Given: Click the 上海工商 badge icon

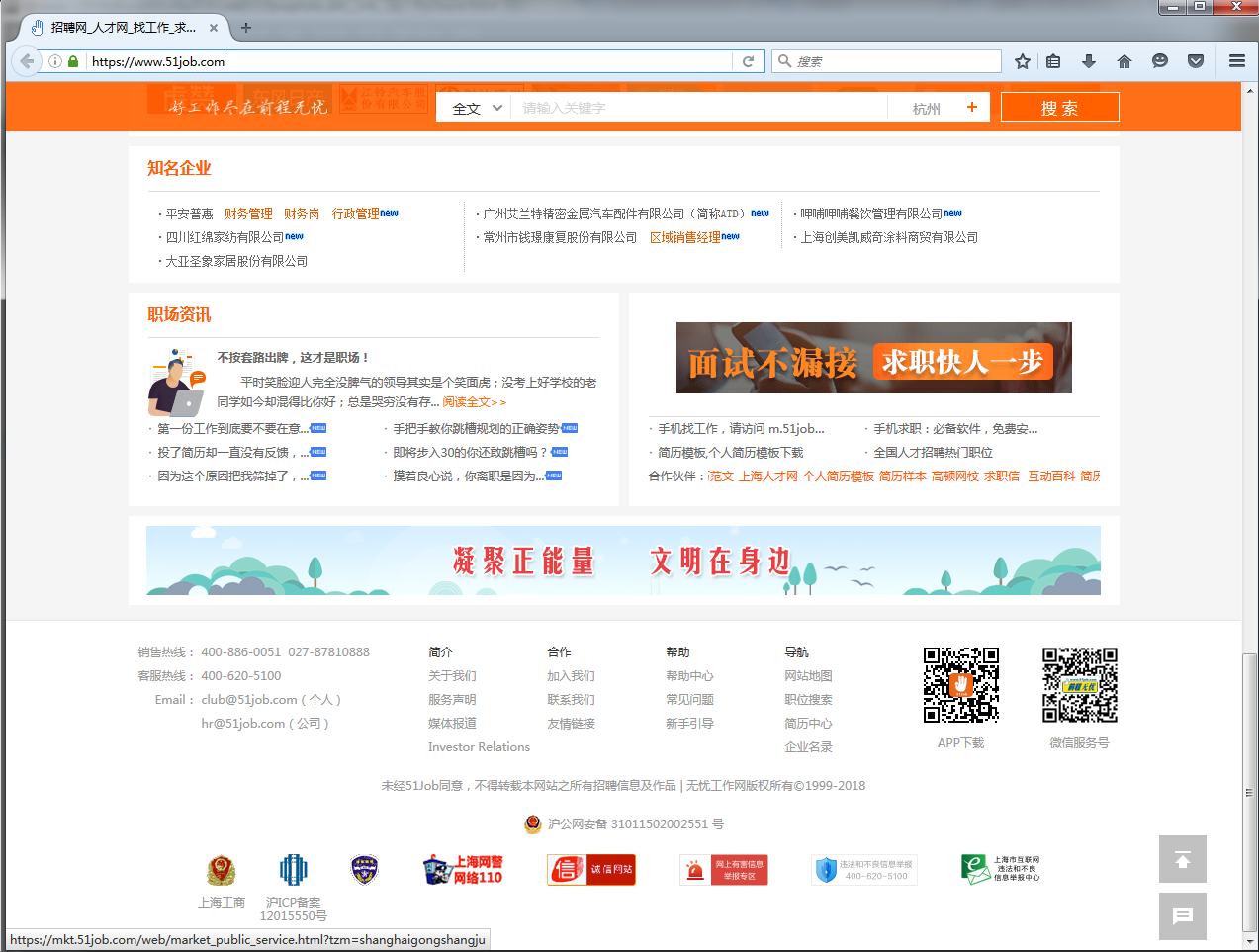Looking at the screenshot, I should [x=222, y=871].
